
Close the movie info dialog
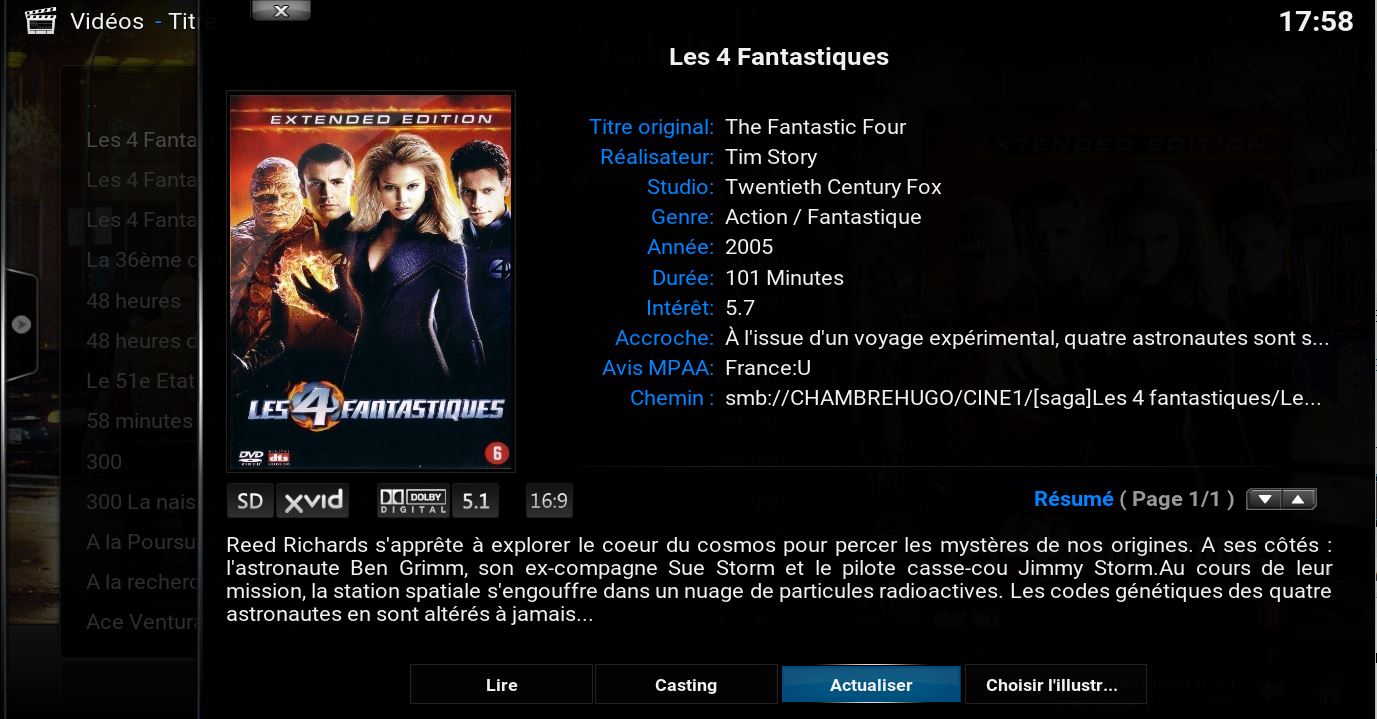(281, 11)
